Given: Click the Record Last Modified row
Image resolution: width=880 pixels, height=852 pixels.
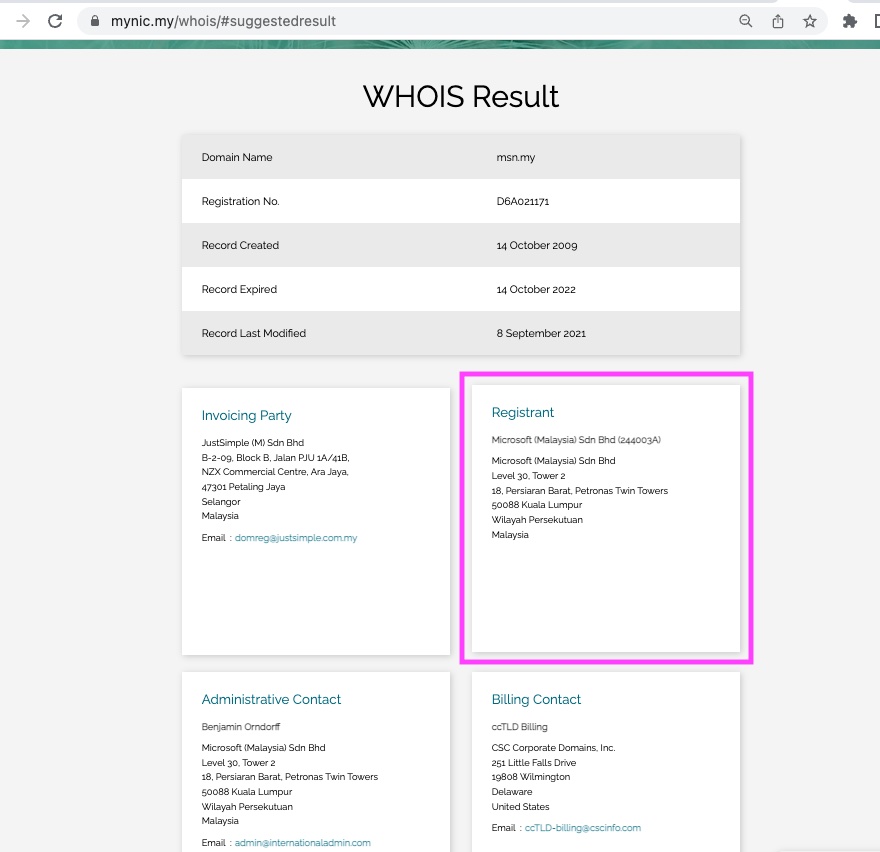Looking at the screenshot, I should [x=460, y=333].
